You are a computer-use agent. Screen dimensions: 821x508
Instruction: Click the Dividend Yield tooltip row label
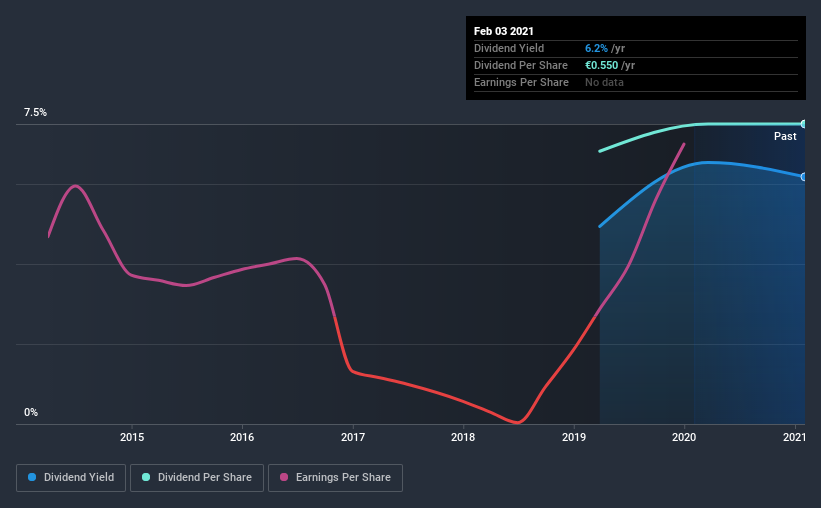509,48
